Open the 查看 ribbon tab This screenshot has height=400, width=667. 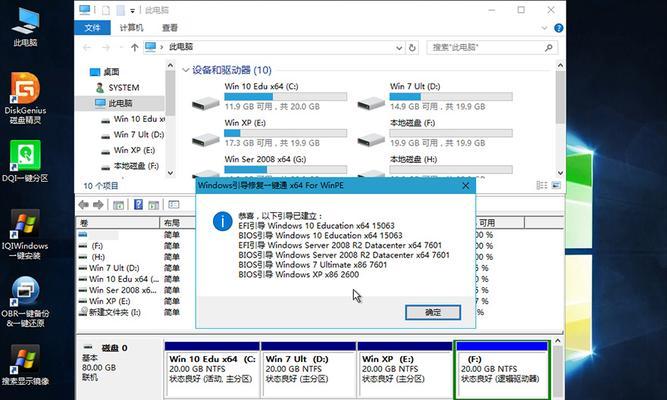(170, 28)
